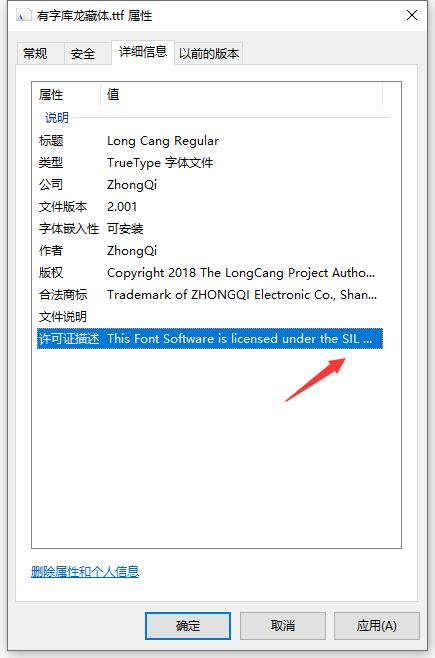
Task: Select the 详细信息 tab
Action: [x=143, y=52]
